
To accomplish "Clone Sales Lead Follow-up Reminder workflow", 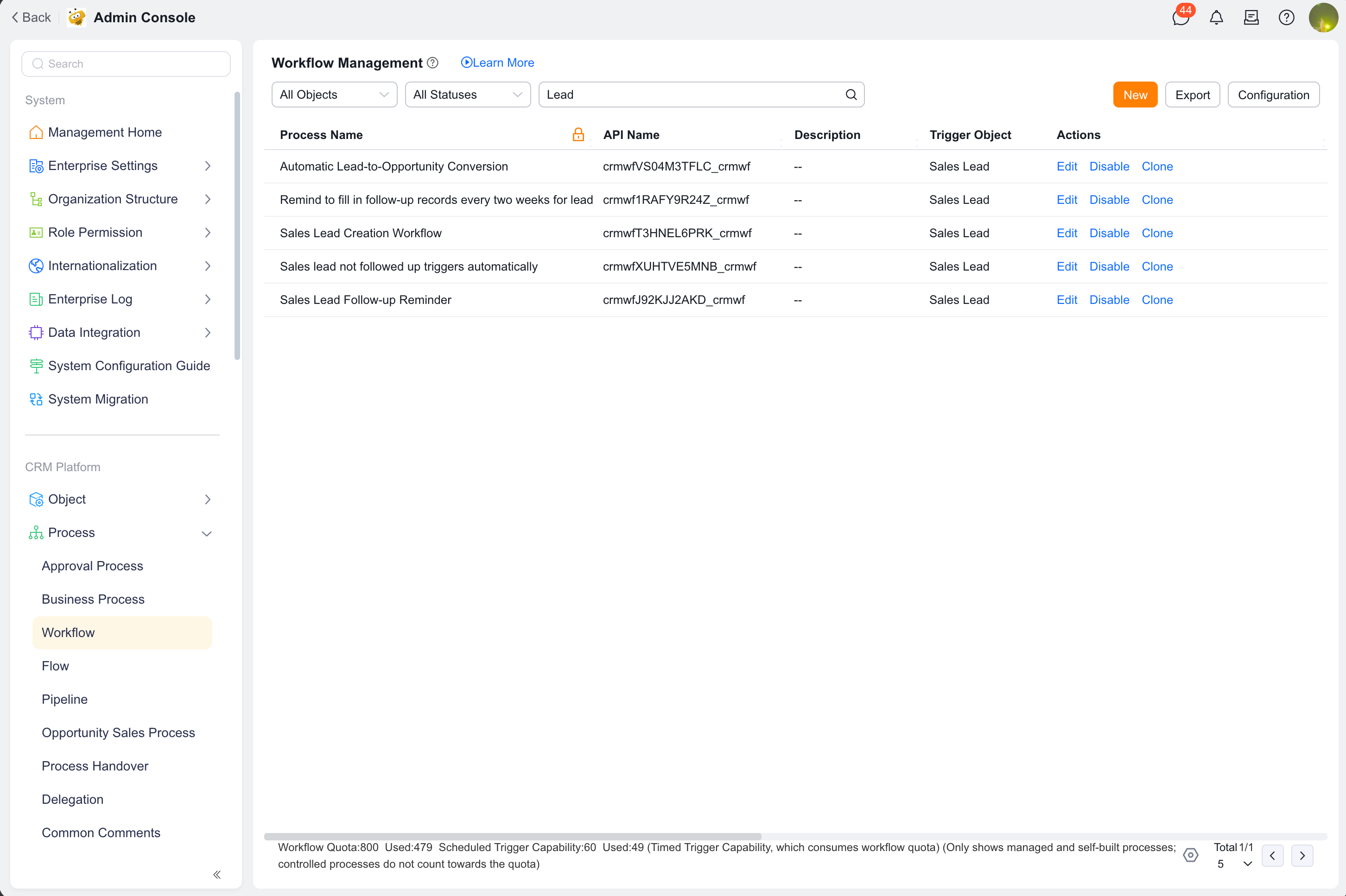I will 1157,300.
